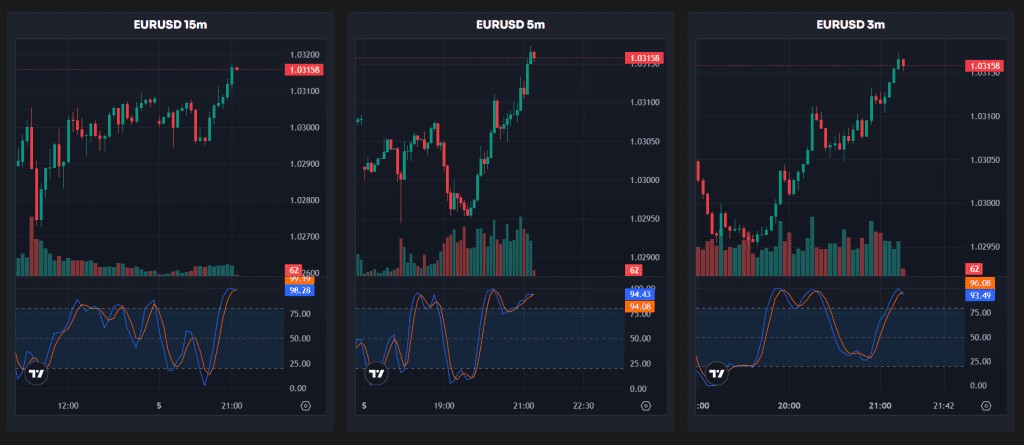Click the TradingView logo on the EURUSD 15m chart
The height and width of the screenshot is (445, 1024).
(x=36, y=374)
